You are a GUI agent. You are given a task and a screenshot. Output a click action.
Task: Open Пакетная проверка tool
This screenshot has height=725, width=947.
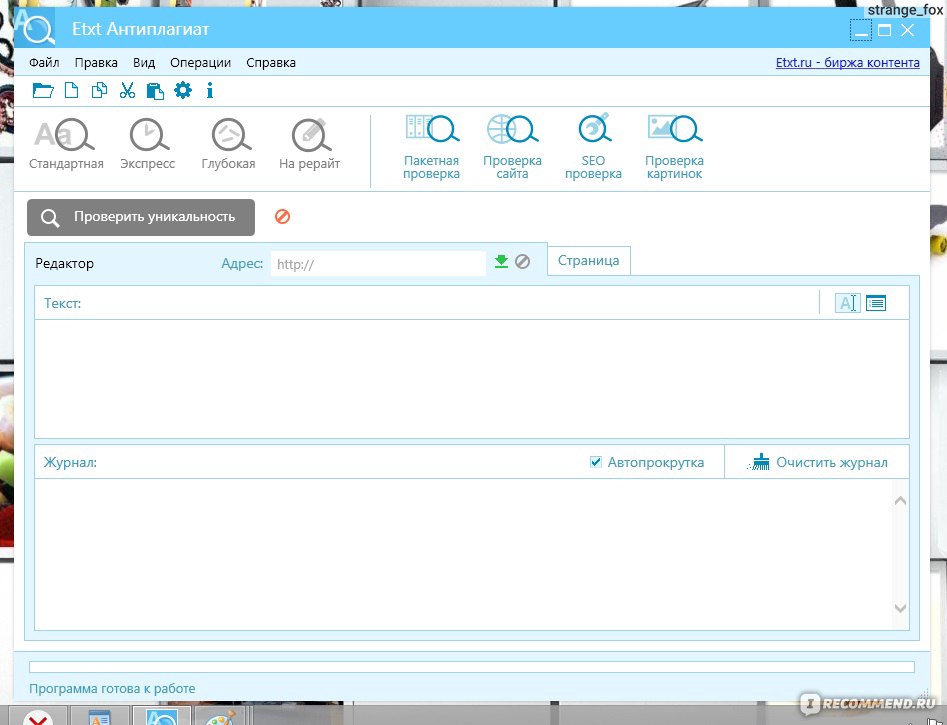(x=431, y=147)
